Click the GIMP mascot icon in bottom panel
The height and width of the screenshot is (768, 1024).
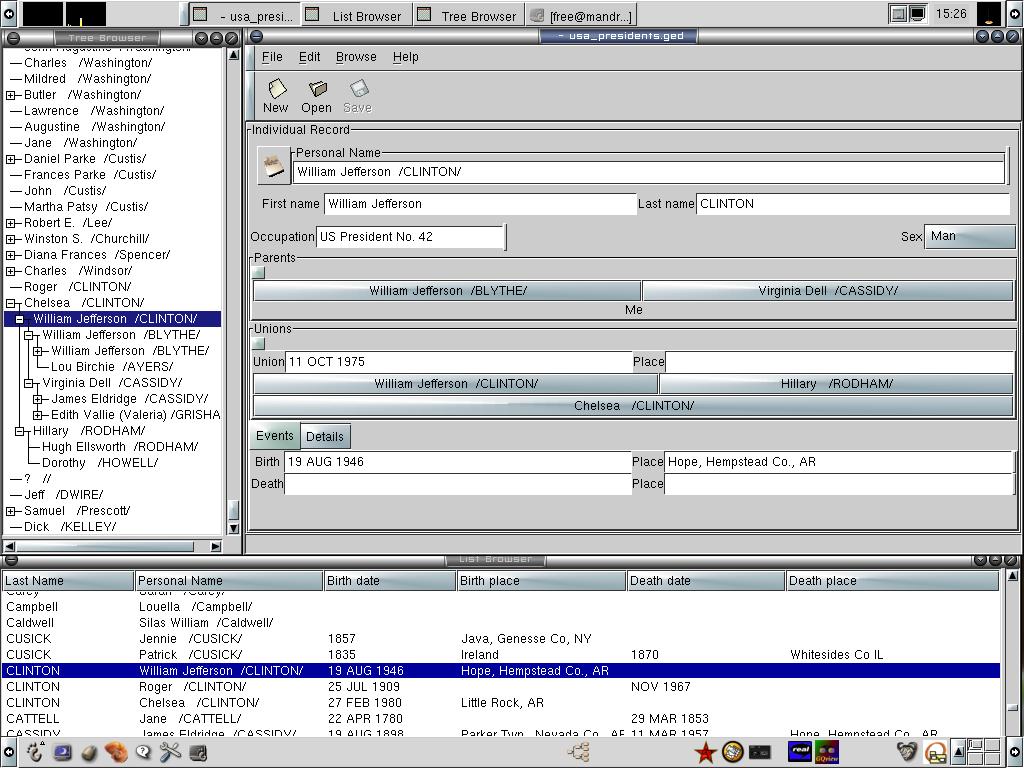906,752
